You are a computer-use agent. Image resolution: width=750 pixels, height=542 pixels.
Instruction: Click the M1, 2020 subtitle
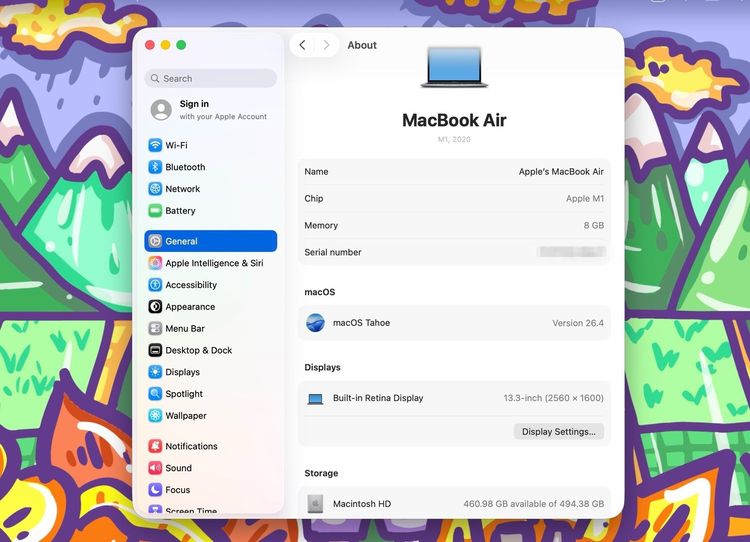click(454, 139)
